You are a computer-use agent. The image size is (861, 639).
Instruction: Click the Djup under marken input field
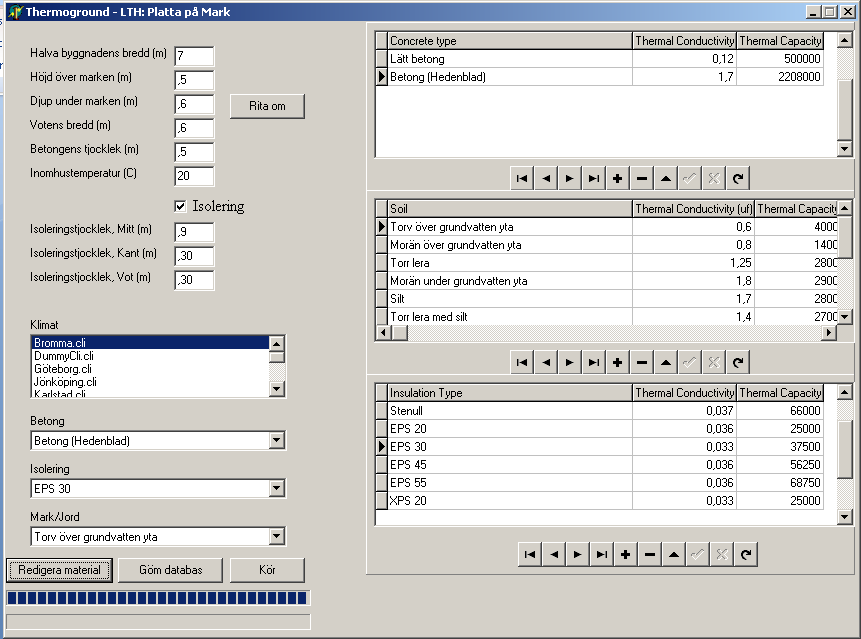click(194, 104)
